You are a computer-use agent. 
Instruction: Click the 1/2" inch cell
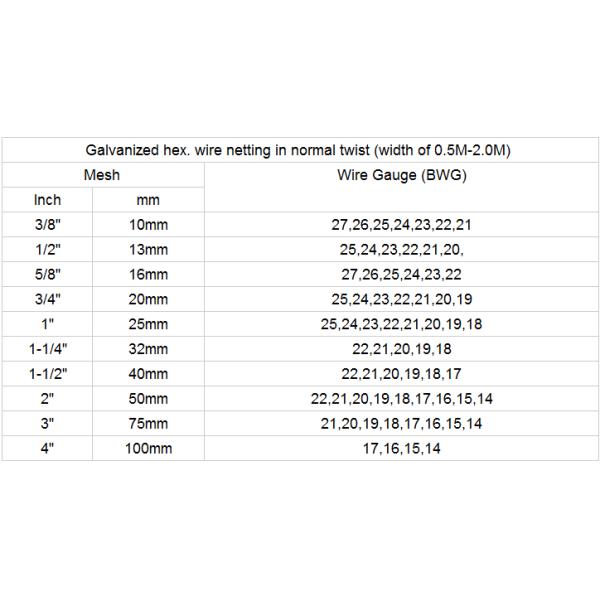[47, 249]
